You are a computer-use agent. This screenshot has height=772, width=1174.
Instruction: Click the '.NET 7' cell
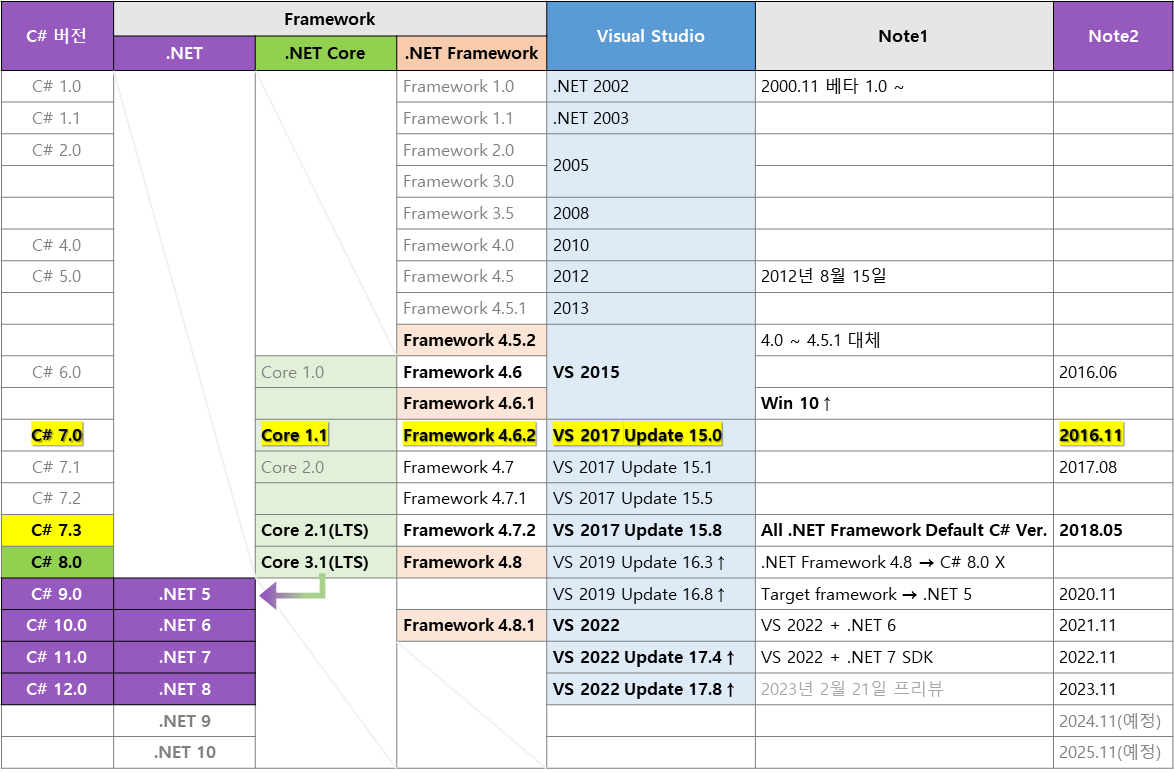[184, 657]
